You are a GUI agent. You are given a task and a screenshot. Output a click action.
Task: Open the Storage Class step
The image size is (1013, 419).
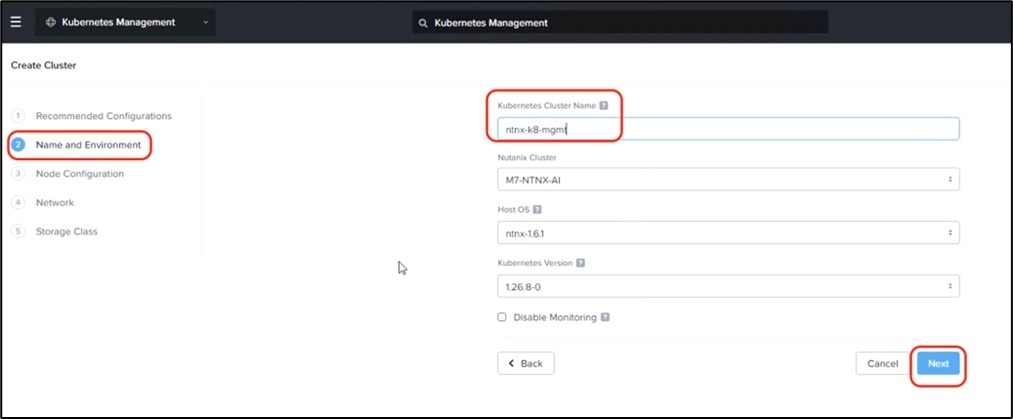[x=67, y=231]
